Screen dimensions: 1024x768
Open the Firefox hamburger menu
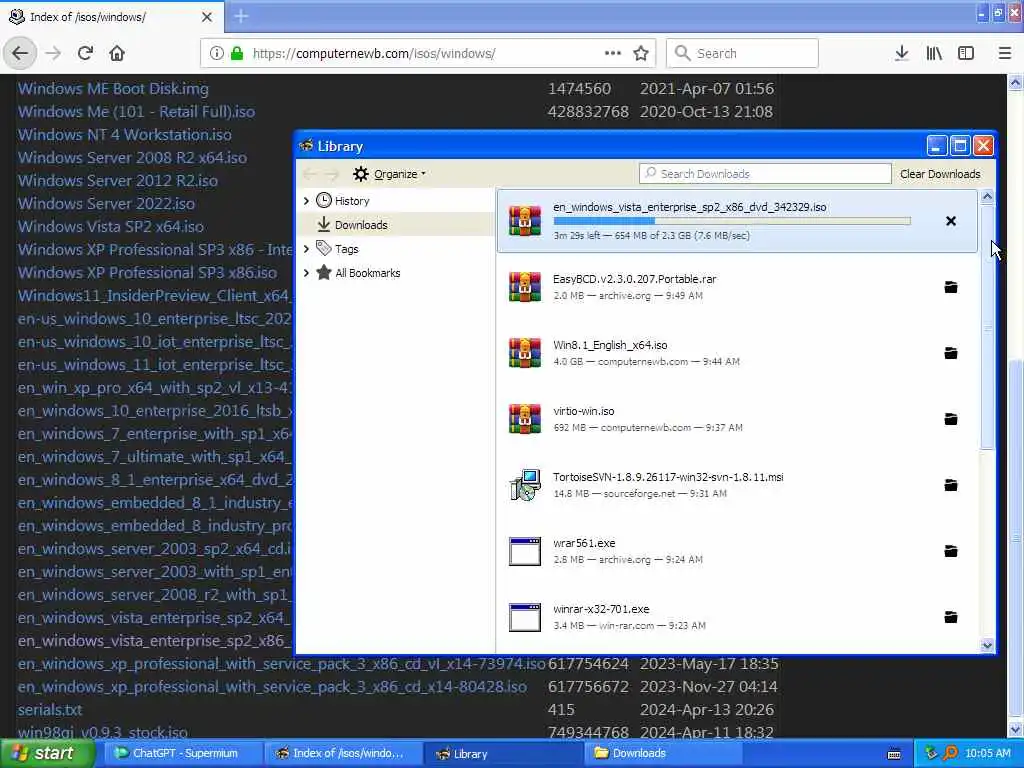1004,53
